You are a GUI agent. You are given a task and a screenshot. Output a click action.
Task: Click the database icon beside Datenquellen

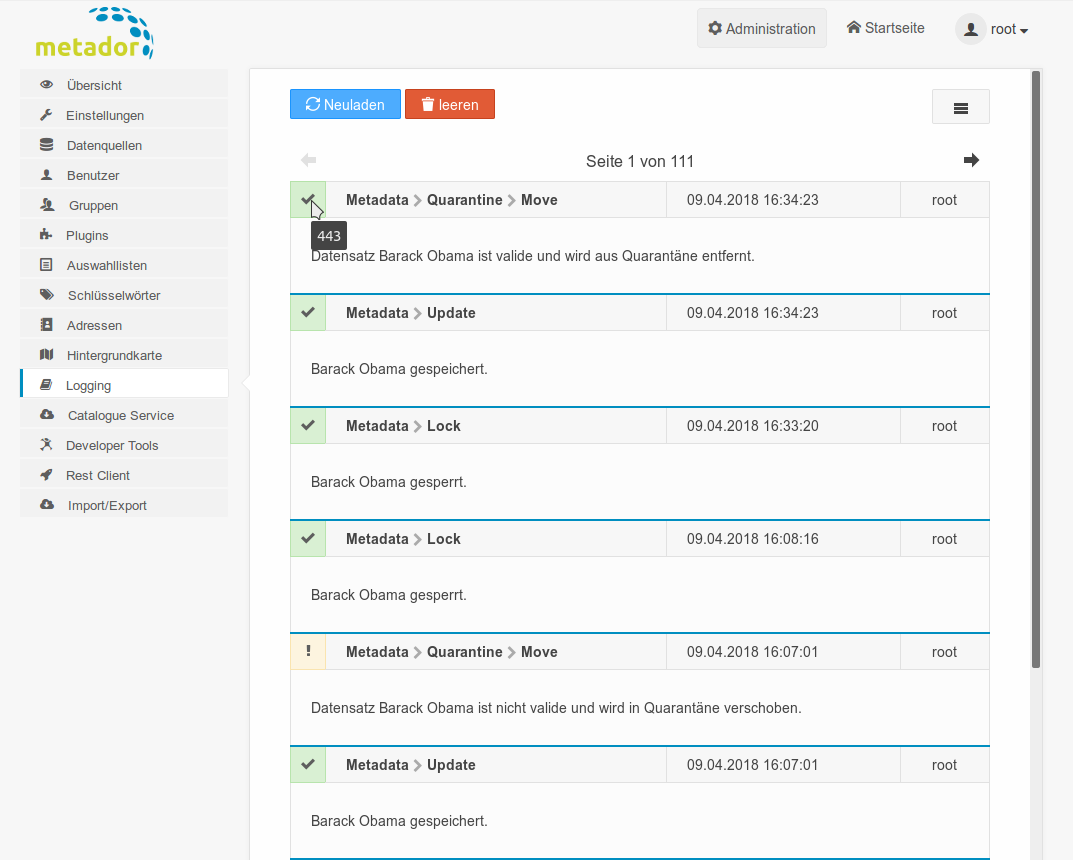click(47, 145)
